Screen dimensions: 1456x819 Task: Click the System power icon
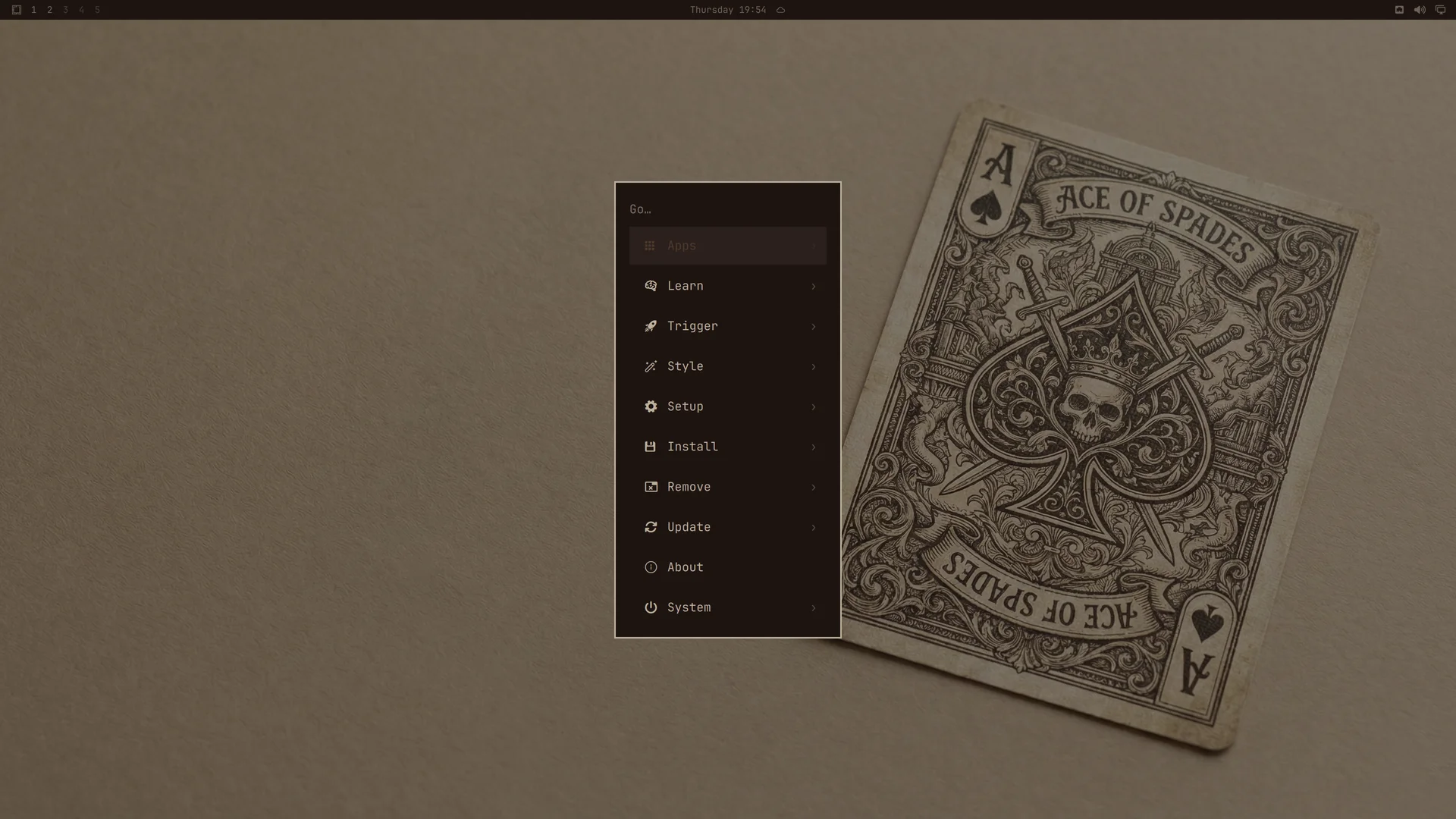click(x=651, y=607)
